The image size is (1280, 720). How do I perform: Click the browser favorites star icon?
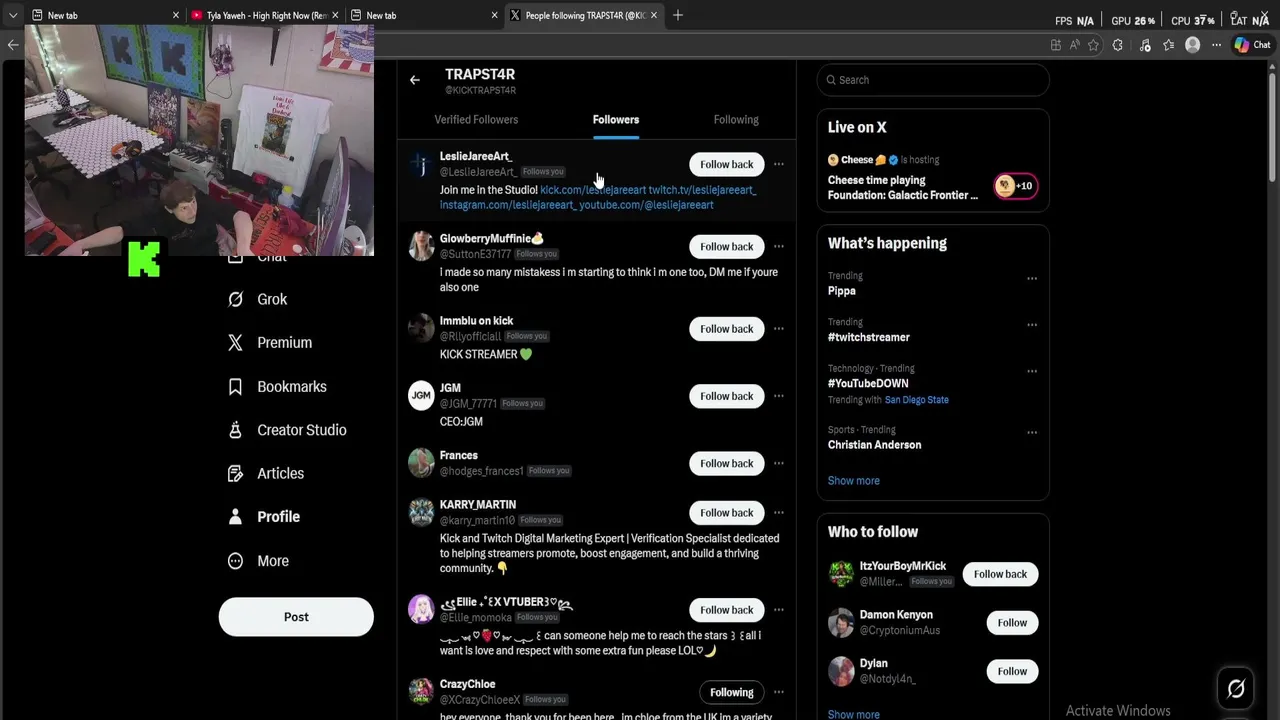tap(1094, 45)
